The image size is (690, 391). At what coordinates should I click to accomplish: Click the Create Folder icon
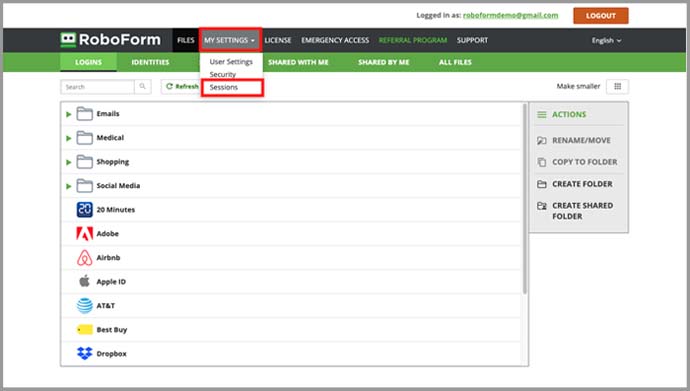(542, 184)
